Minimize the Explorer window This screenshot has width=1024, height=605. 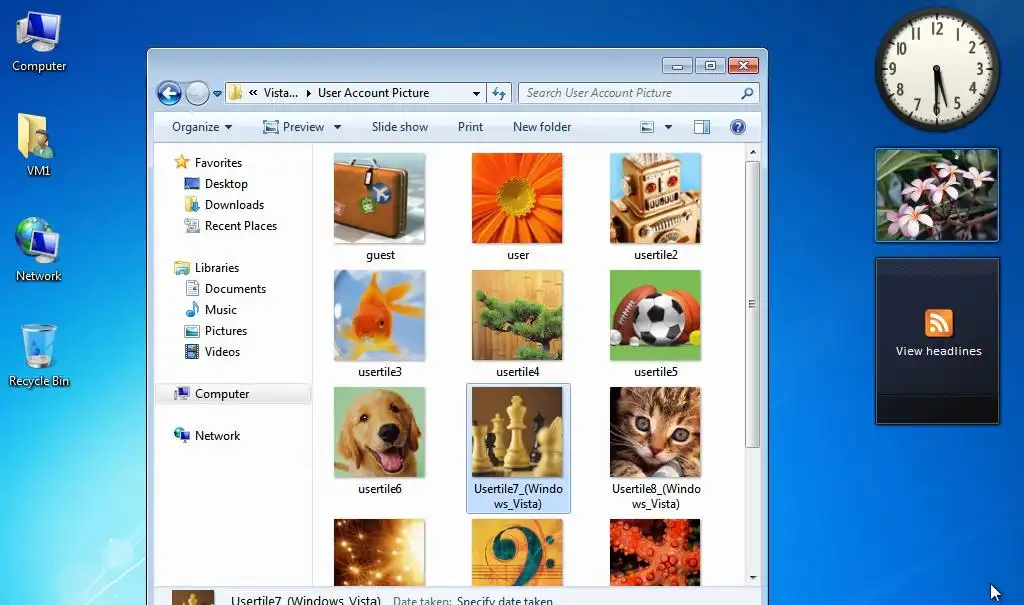677,65
